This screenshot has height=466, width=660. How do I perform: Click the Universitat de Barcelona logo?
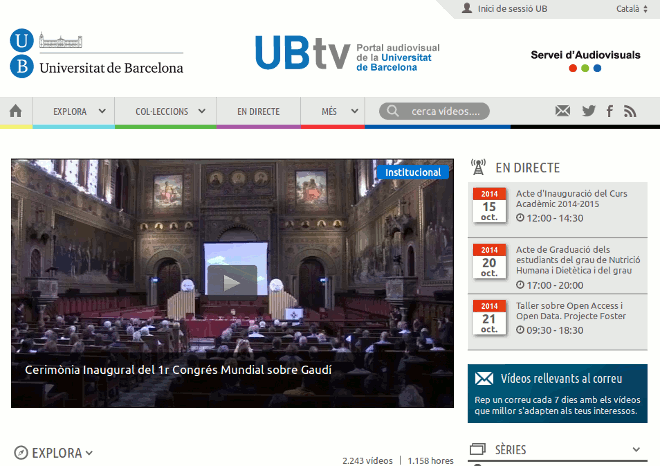coord(96,53)
